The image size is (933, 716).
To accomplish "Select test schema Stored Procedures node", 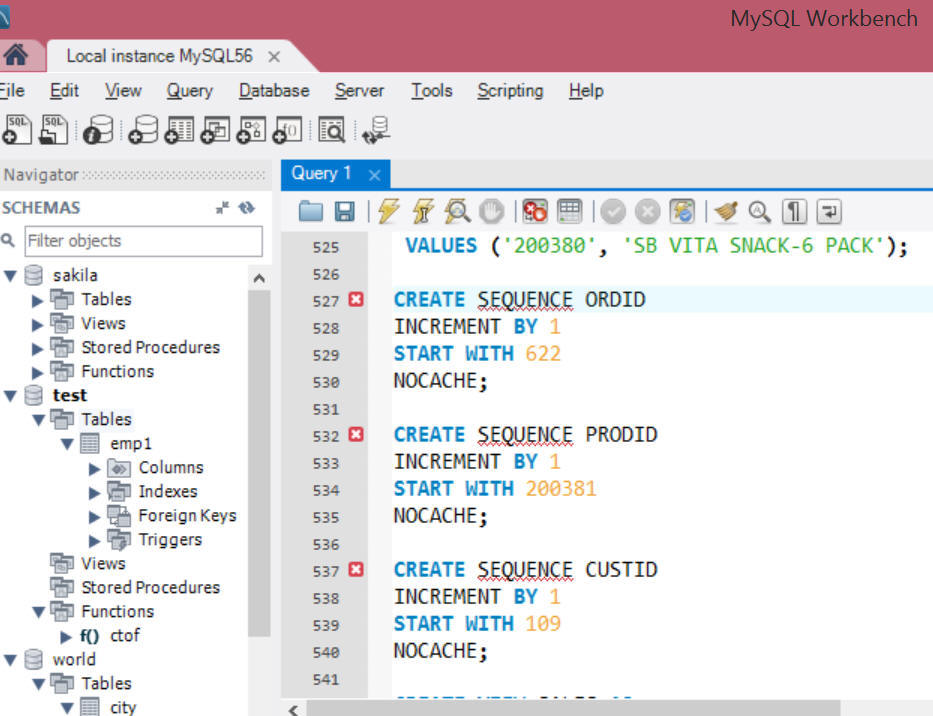I will (x=151, y=587).
